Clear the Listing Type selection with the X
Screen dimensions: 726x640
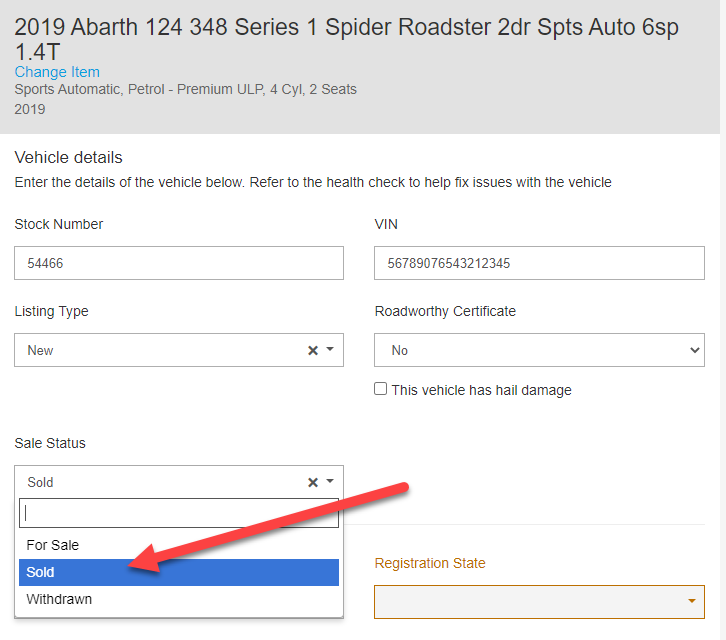pos(312,351)
